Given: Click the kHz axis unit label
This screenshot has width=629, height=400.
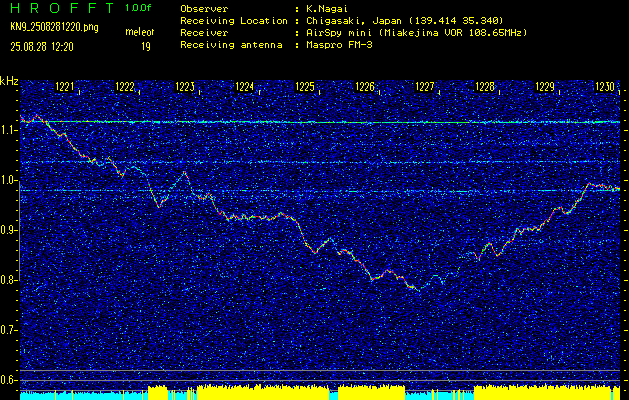Looking at the screenshot, I should 9,81.
